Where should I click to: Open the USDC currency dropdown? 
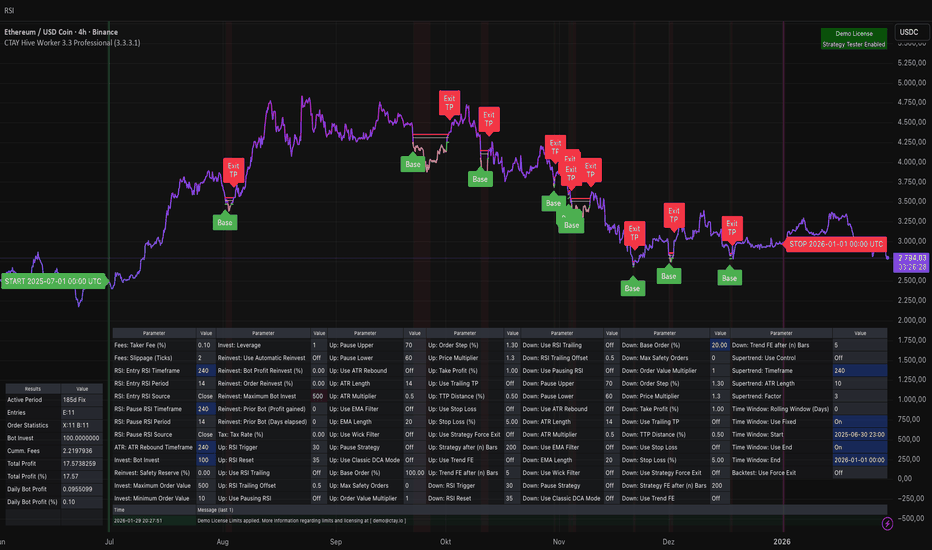tap(908, 32)
